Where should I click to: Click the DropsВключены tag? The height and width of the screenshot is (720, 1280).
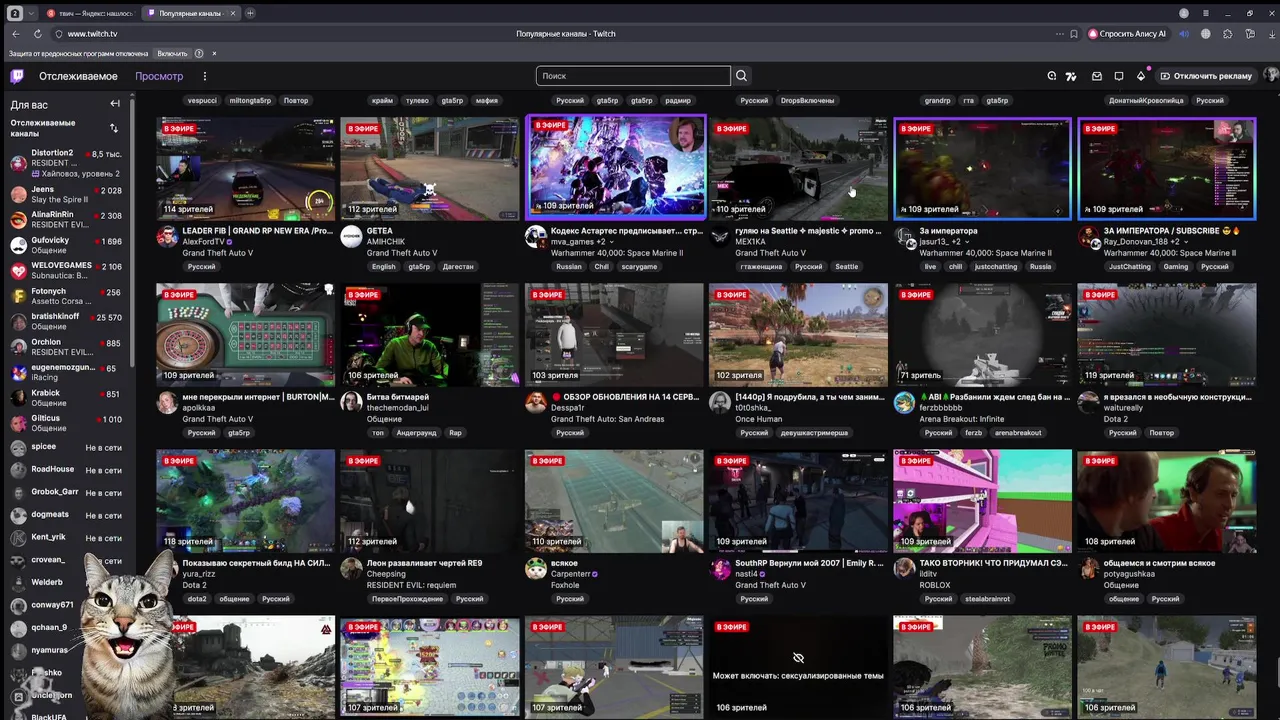coord(807,101)
